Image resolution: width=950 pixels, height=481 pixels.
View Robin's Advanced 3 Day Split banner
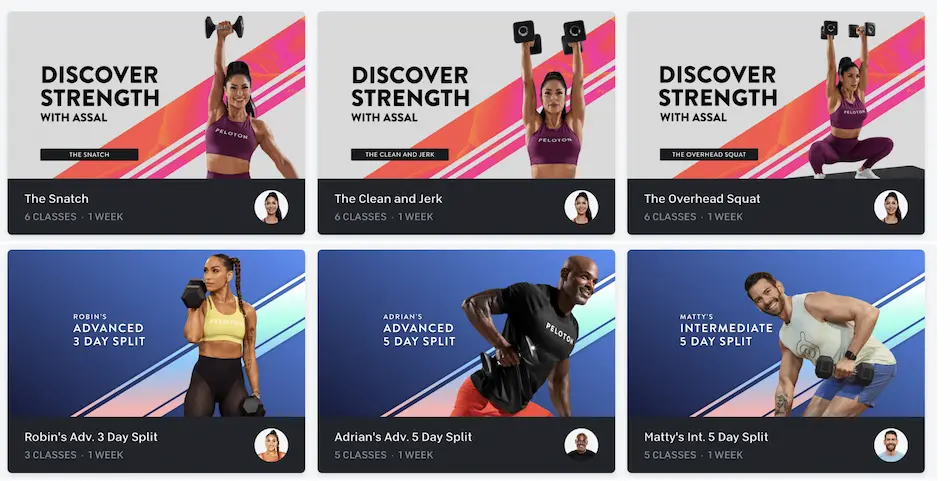(156, 333)
